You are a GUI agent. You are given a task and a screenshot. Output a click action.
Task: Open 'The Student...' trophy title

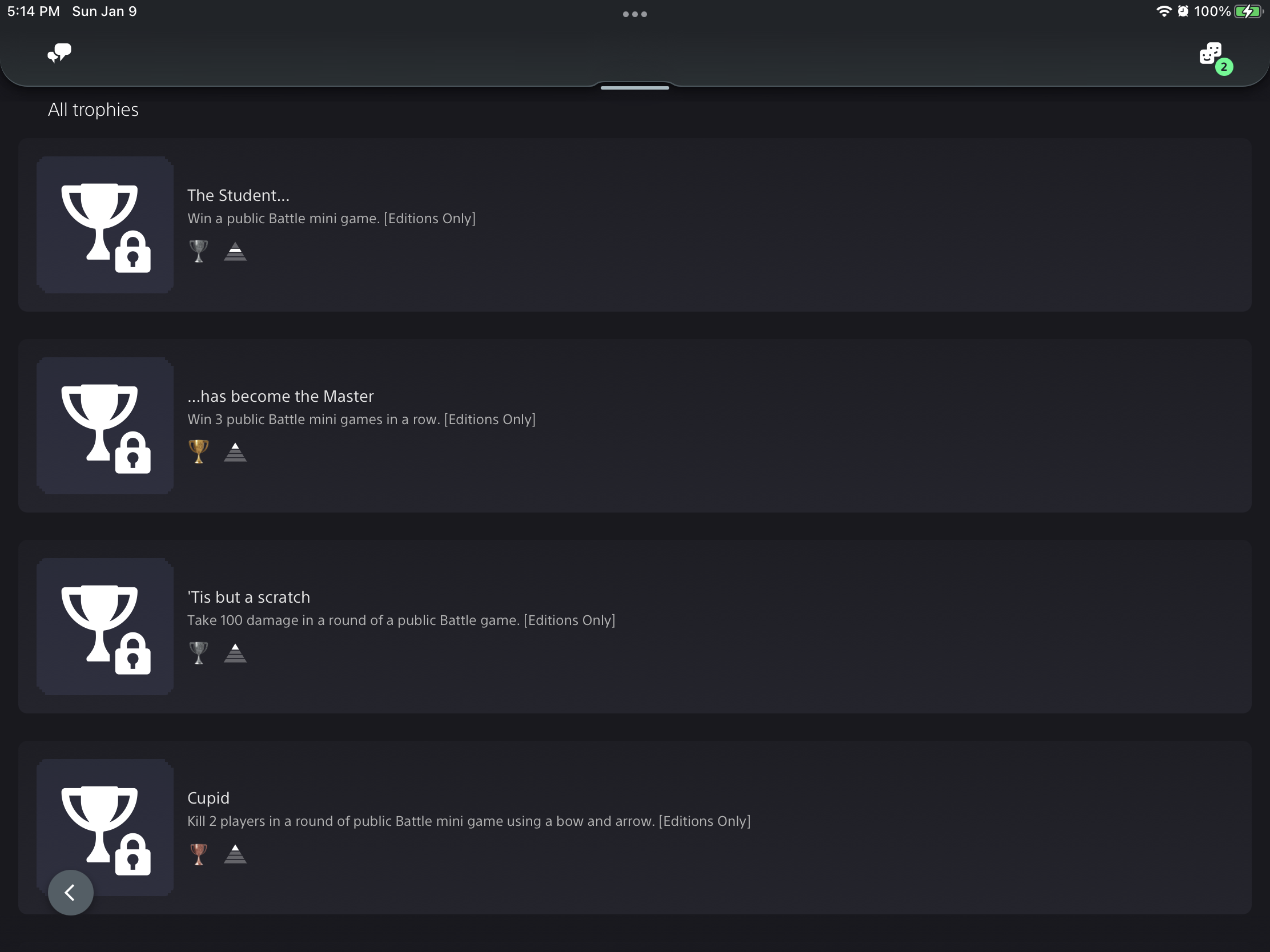(x=238, y=196)
